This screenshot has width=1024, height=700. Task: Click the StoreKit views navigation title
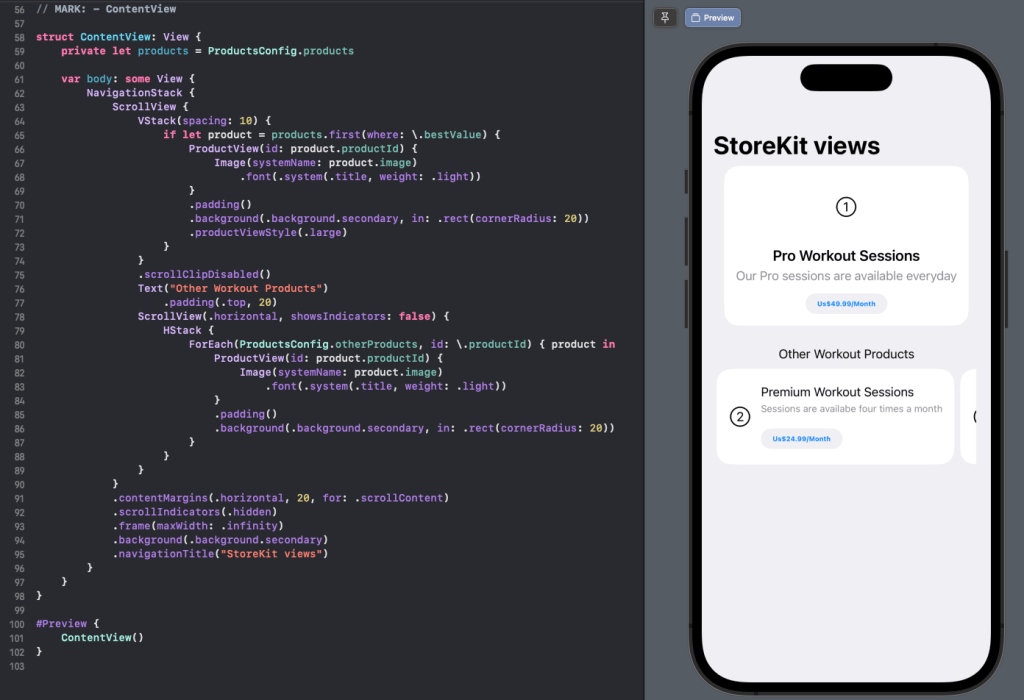tap(796, 146)
